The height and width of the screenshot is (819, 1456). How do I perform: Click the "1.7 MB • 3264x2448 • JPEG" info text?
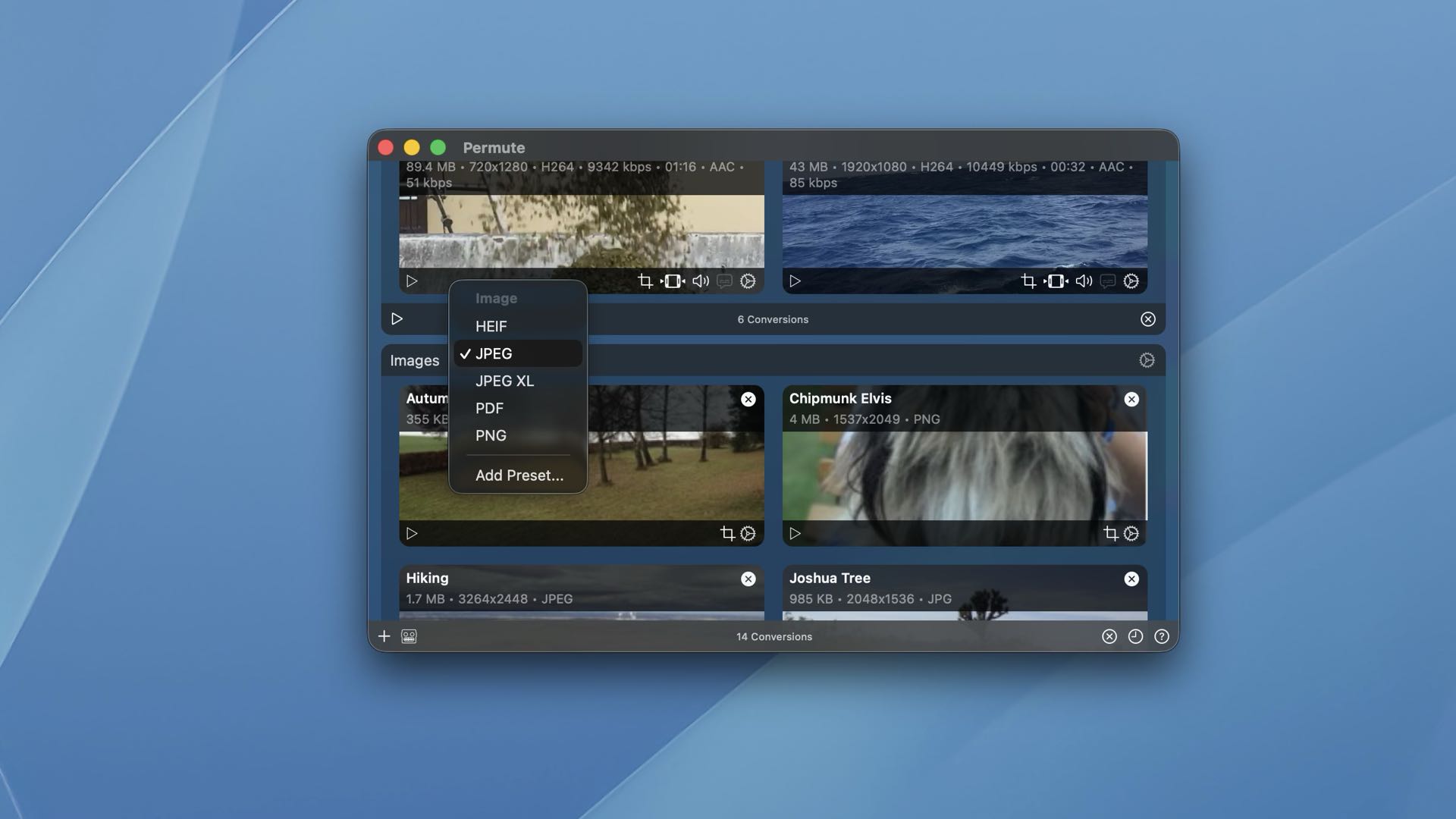point(489,599)
